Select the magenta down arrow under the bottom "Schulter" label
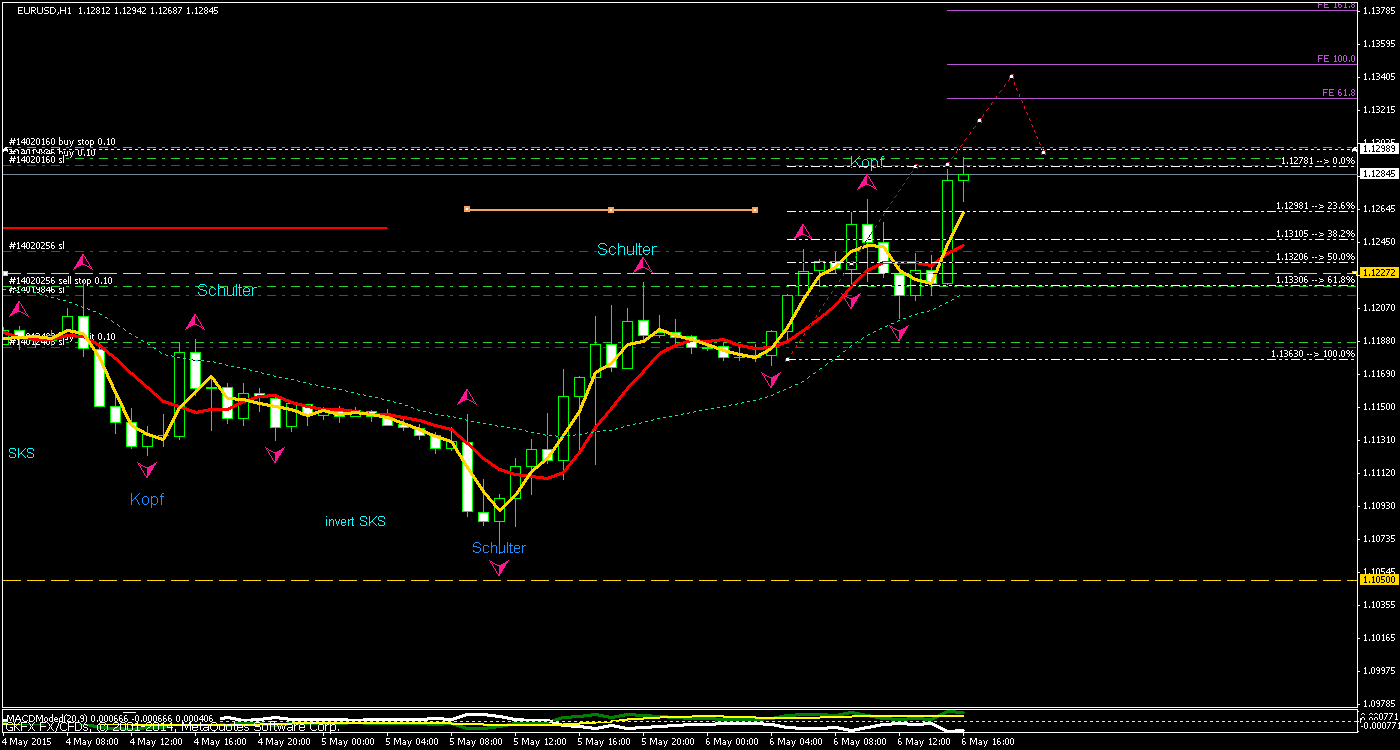The height and width of the screenshot is (750, 1400). (497, 567)
